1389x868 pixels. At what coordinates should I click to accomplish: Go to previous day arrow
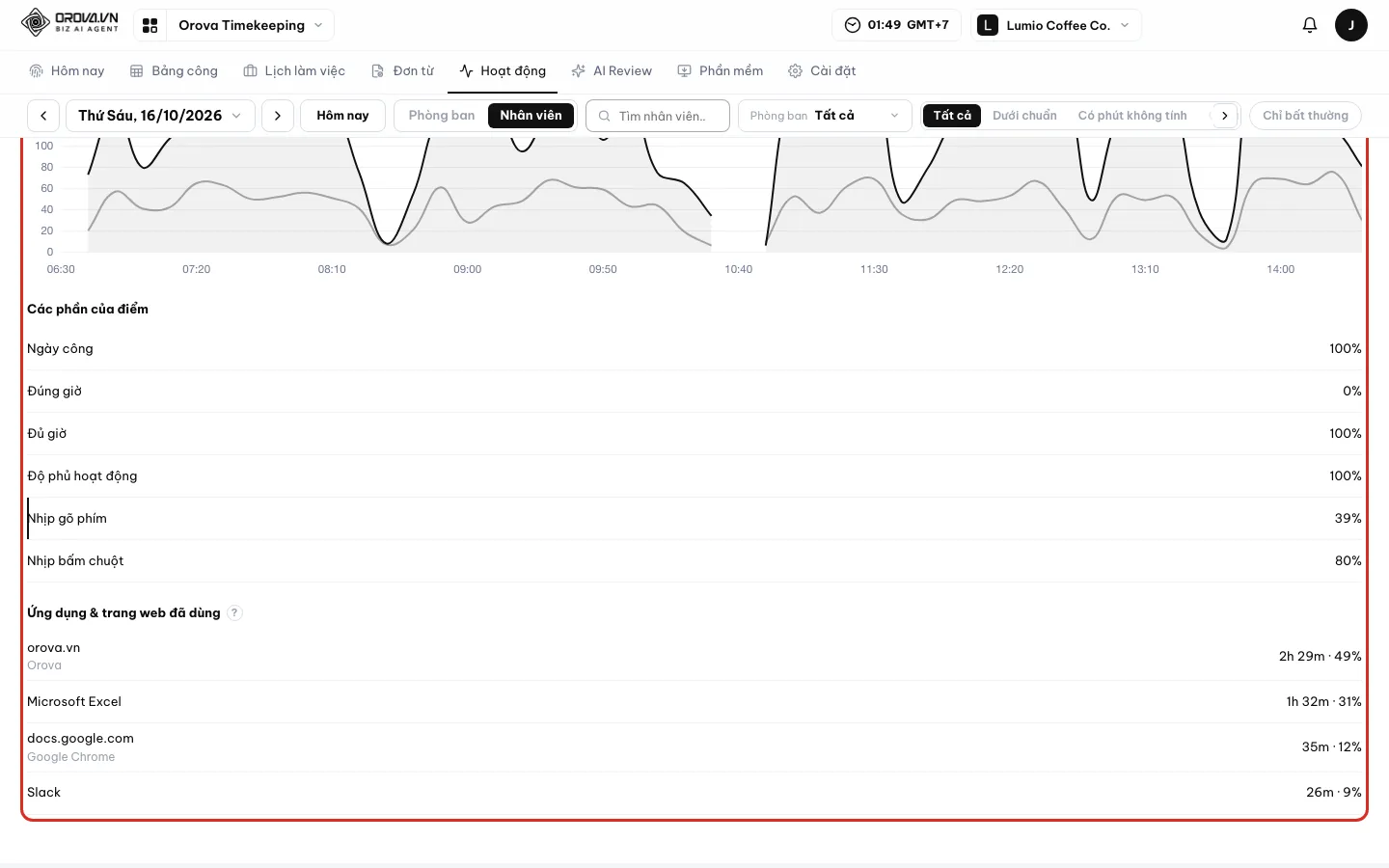(x=43, y=116)
